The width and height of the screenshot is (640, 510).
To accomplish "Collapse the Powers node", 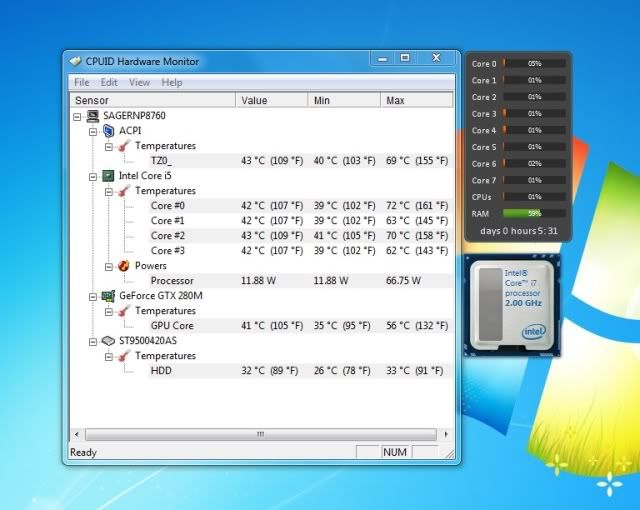I will (109, 267).
